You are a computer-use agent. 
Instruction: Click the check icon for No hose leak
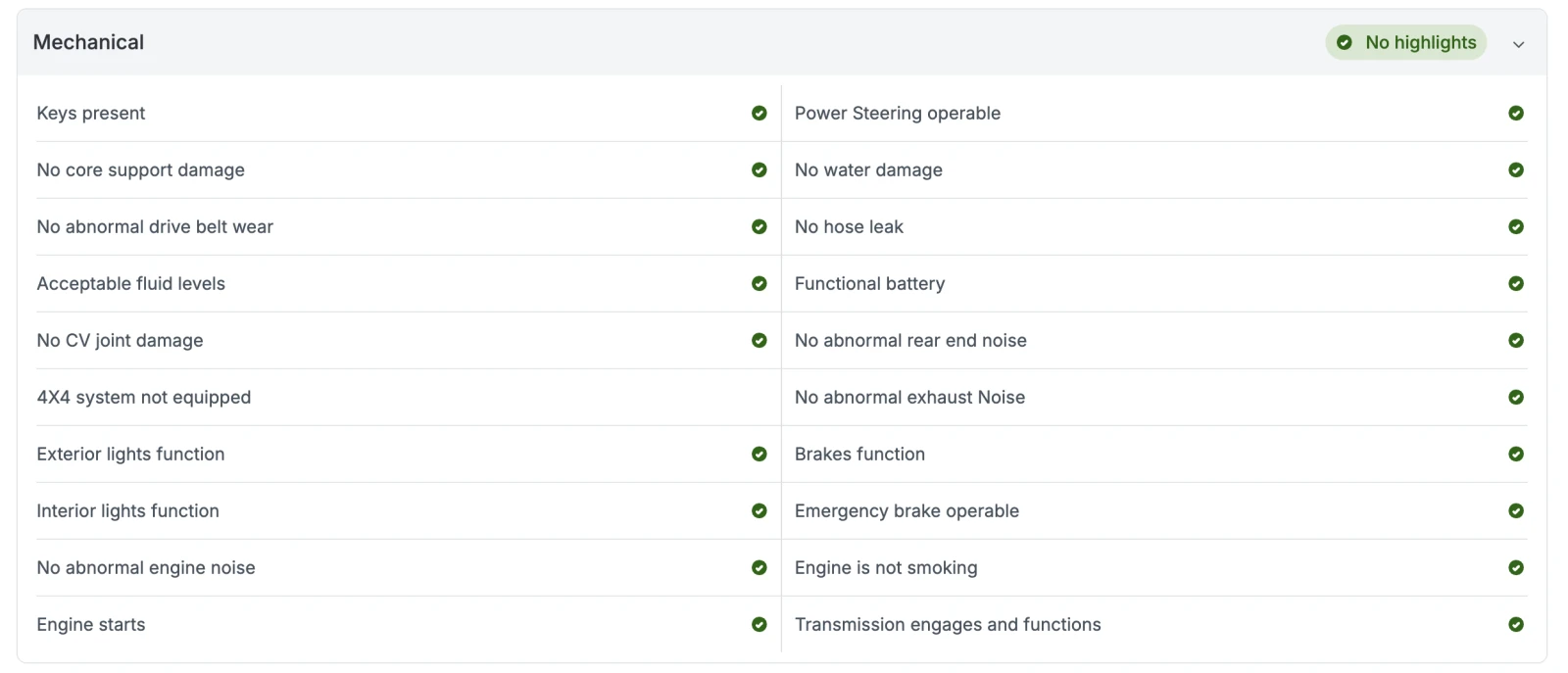point(1515,227)
